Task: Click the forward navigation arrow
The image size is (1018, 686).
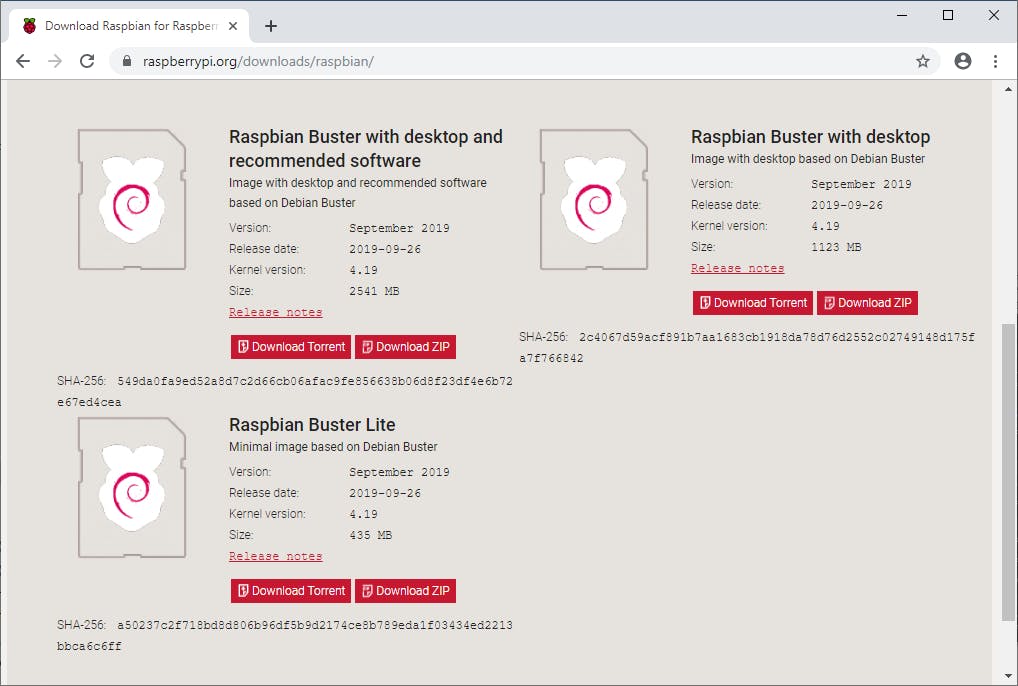Action: point(55,61)
